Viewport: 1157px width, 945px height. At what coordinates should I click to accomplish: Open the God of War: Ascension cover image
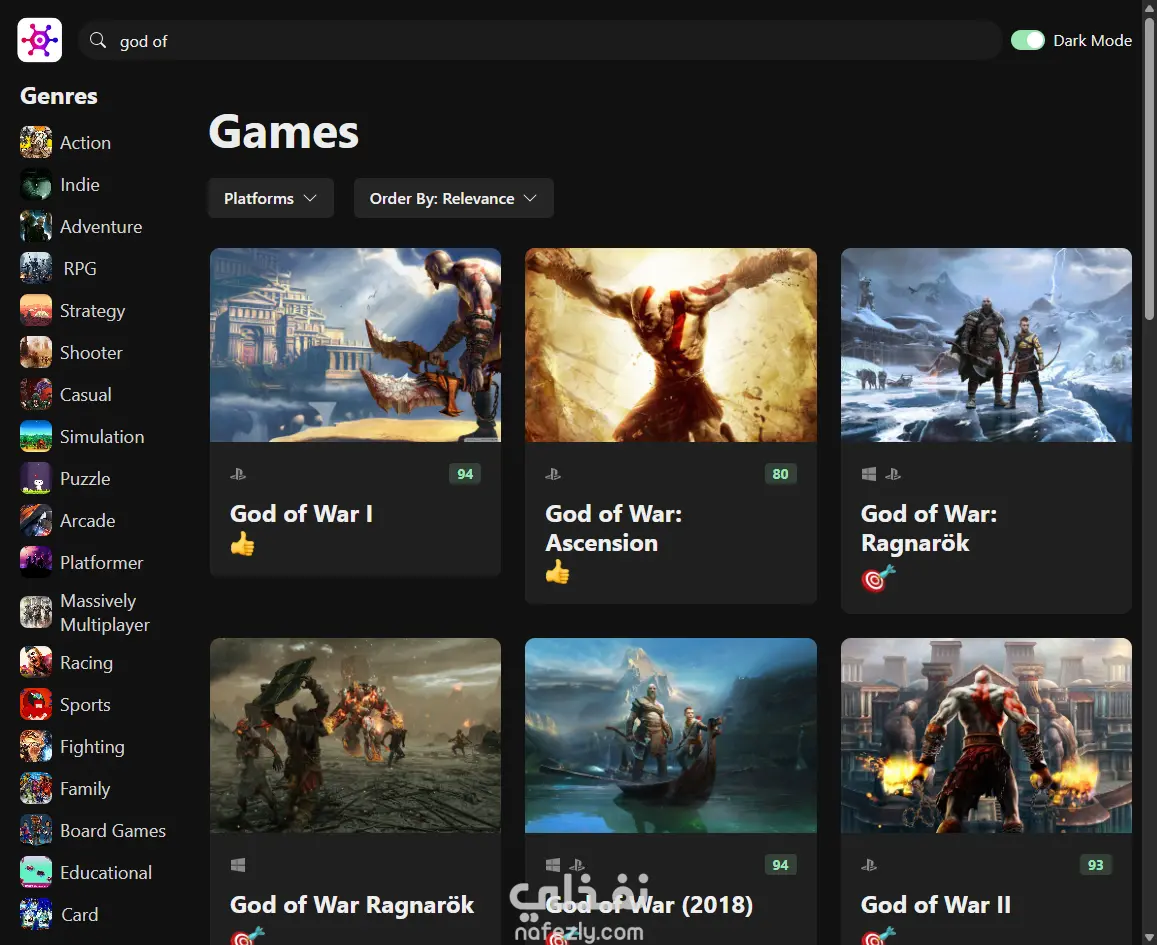[671, 345]
